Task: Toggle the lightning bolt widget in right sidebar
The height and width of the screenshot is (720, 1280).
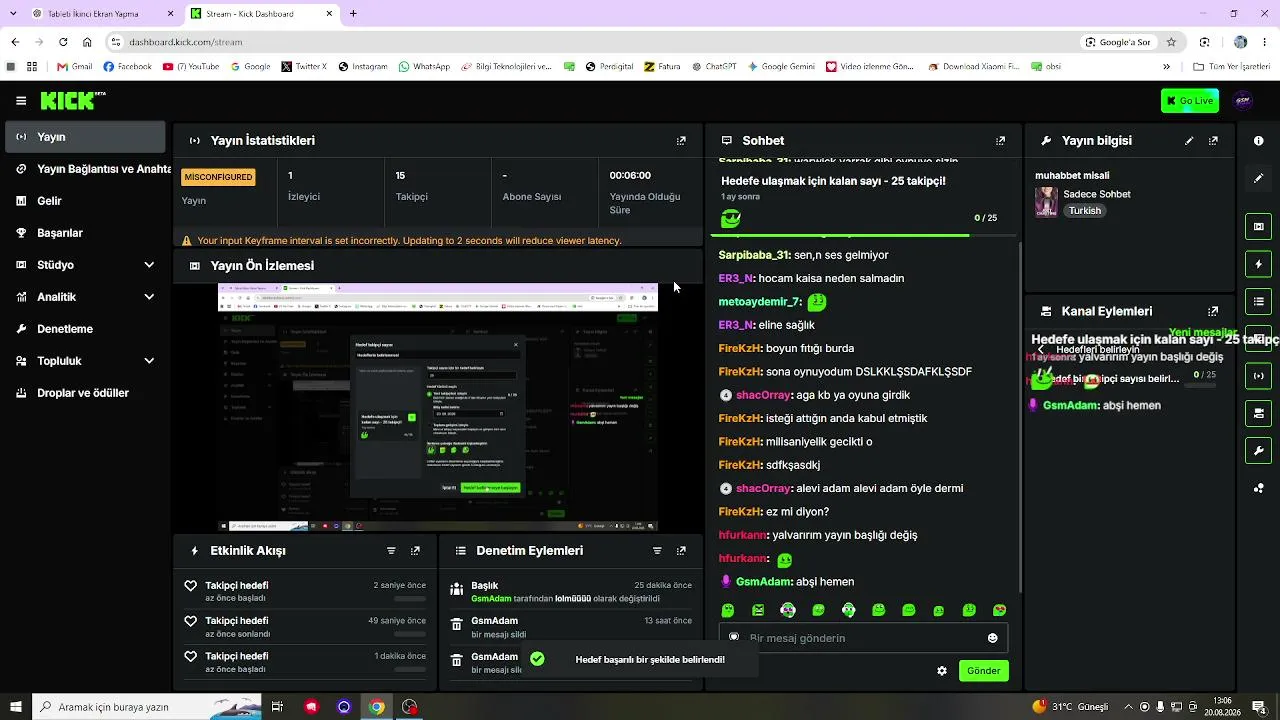Action: click(1258, 264)
